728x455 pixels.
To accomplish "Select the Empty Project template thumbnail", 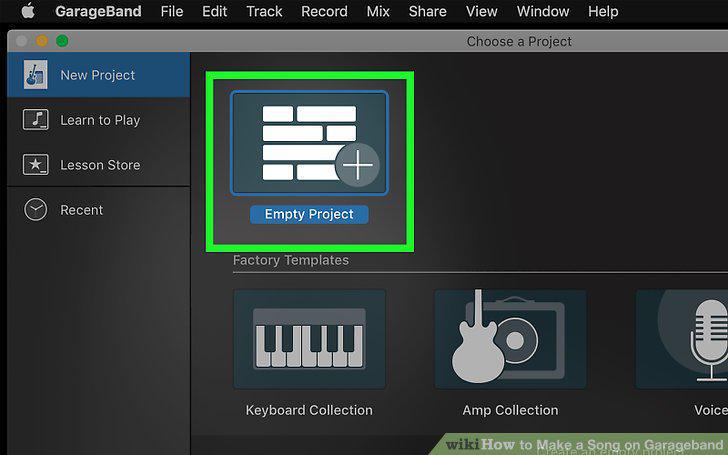I will [309, 143].
